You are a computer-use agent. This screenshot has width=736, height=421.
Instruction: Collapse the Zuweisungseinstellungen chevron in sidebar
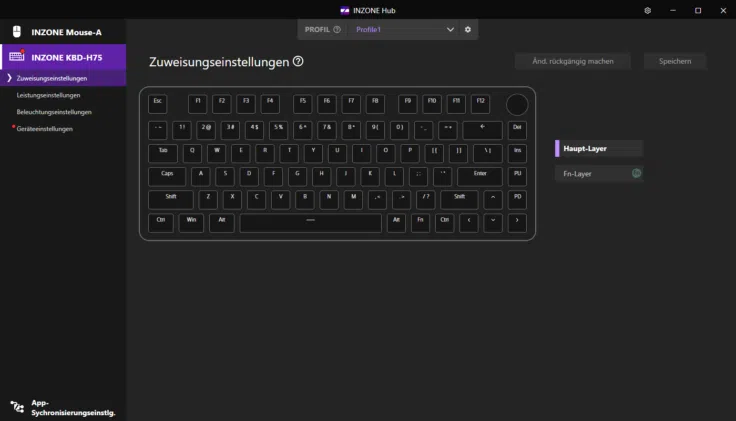point(9,78)
